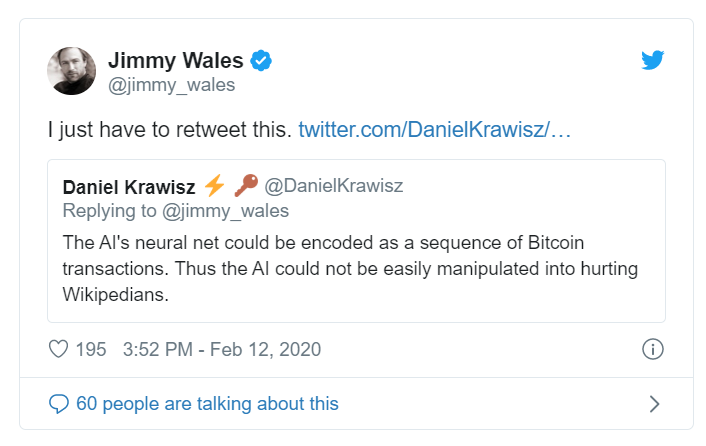The image size is (706, 446).
Task: Visit the @jimmy_wales handle under the name
Action: click(x=171, y=85)
